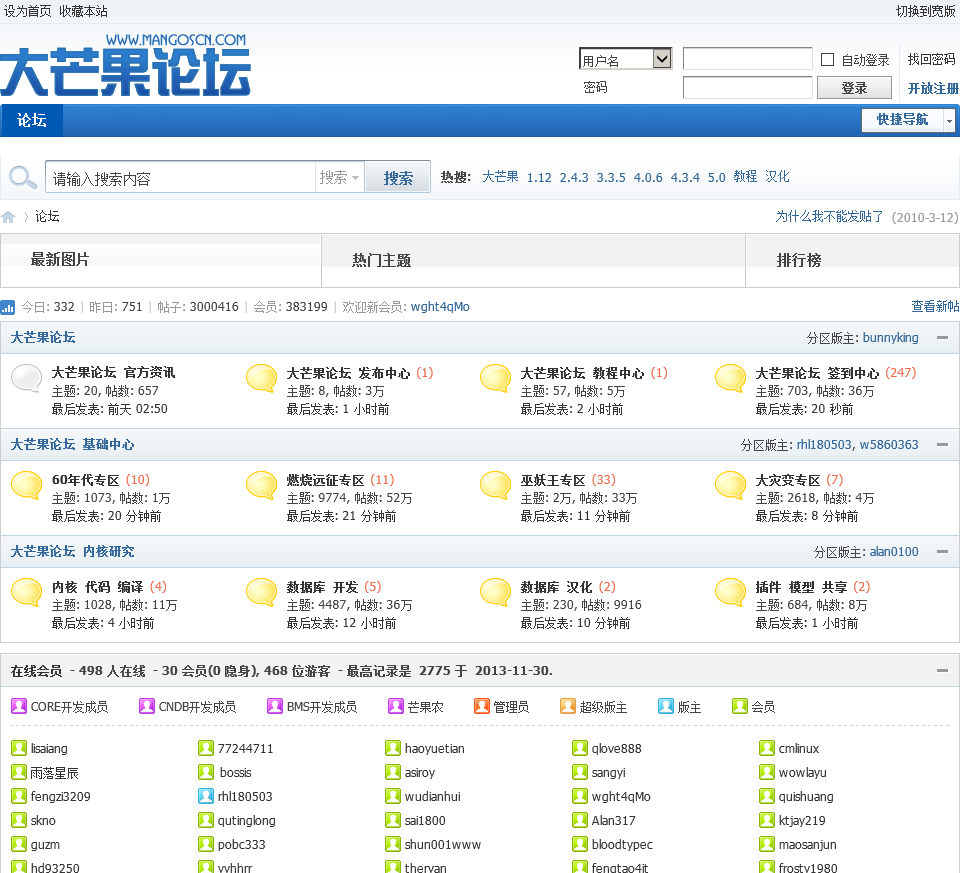The image size is (960, 873).
Task: Click the yellow bubble icon for 大灾变专区
Action: point(730,485)
